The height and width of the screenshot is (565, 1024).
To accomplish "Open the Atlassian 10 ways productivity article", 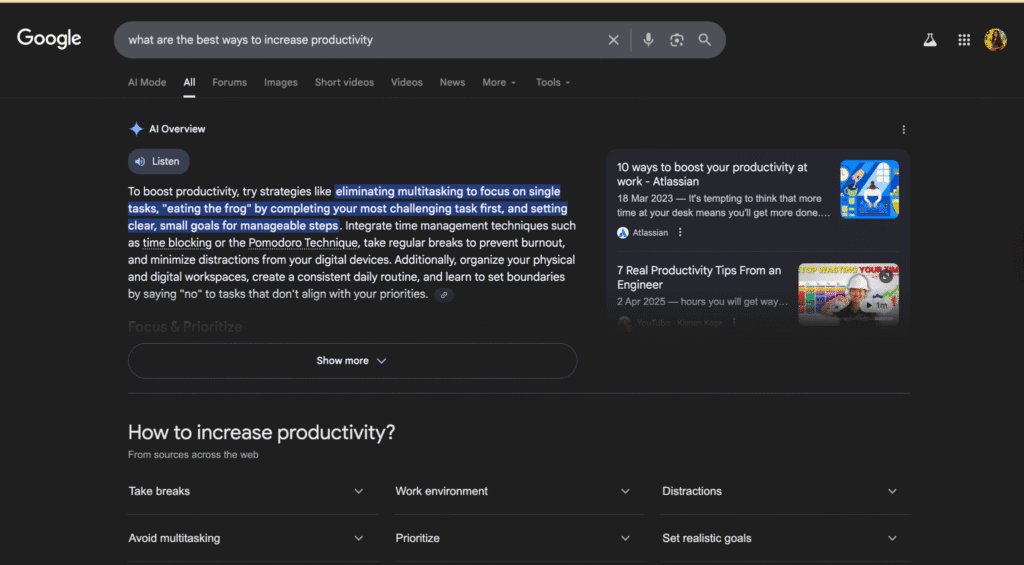I will click(712, 174).
